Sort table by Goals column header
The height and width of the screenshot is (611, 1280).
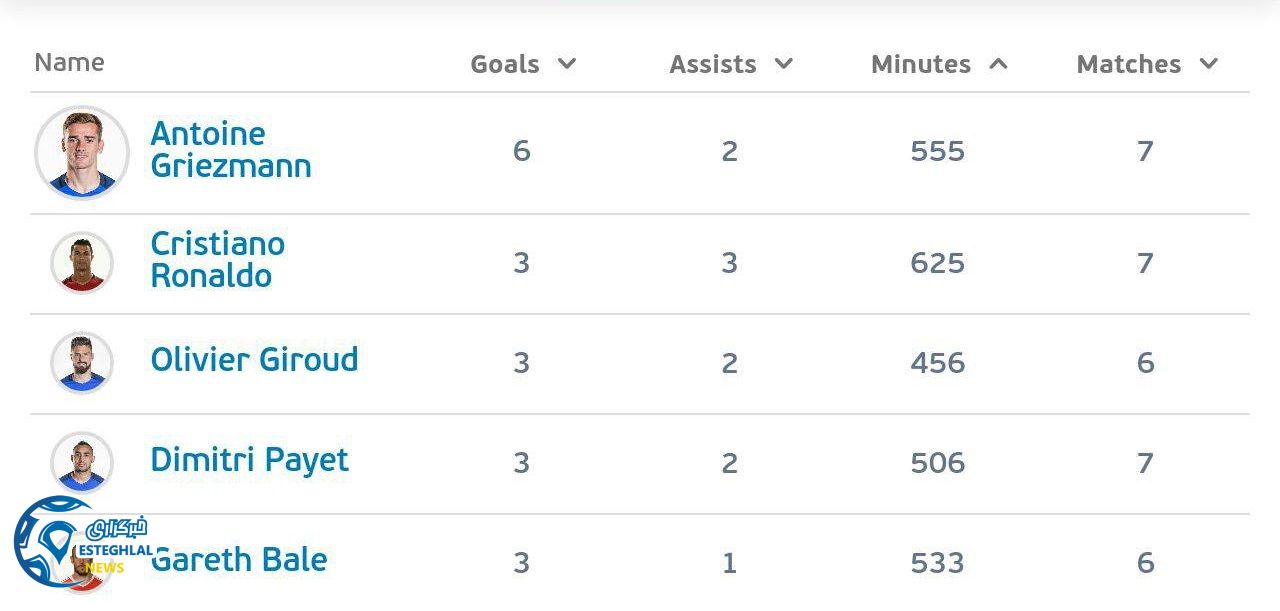click(x=505, y=64)
